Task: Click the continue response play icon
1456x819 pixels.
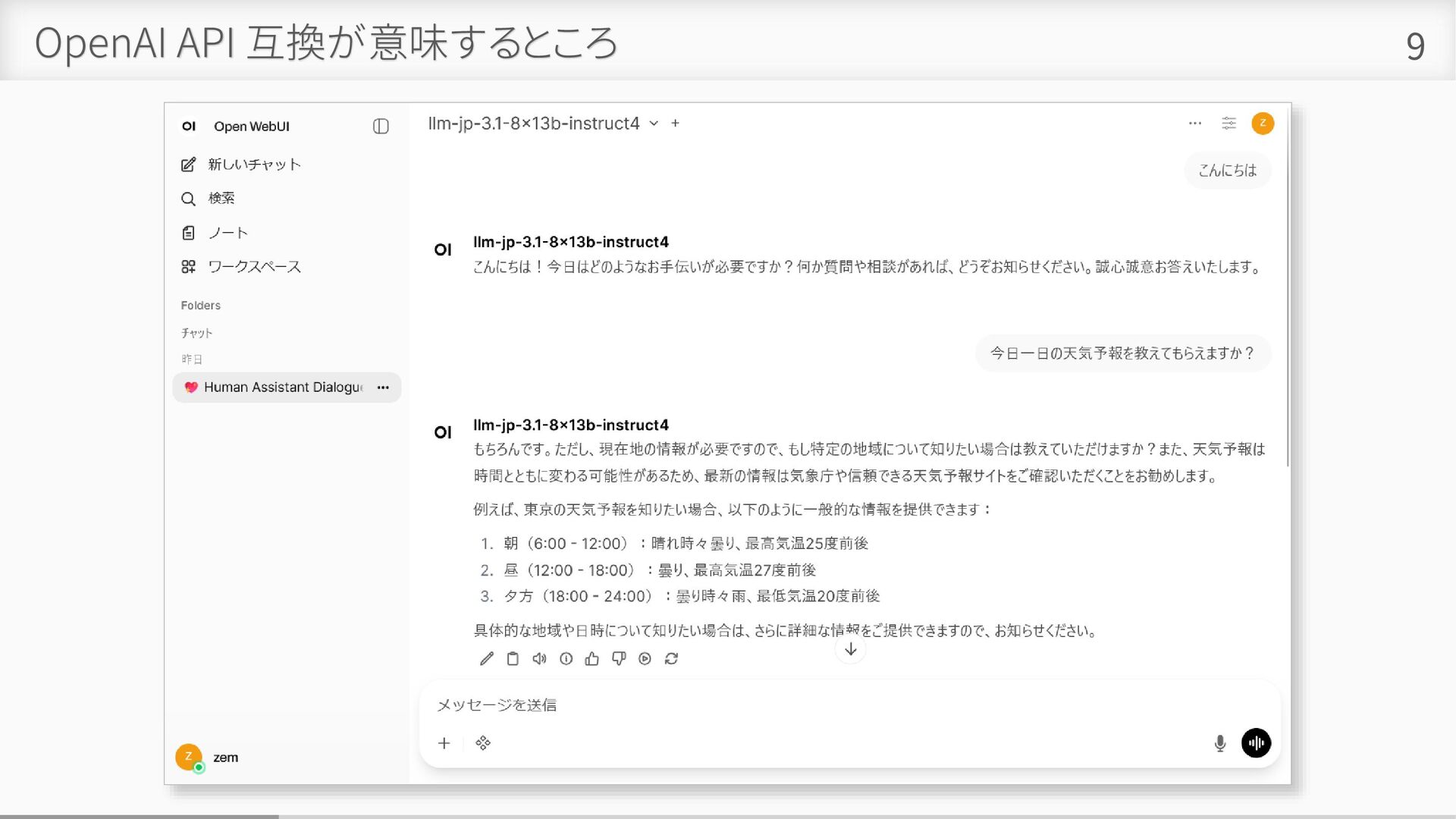Action: [x=645, y=659]
